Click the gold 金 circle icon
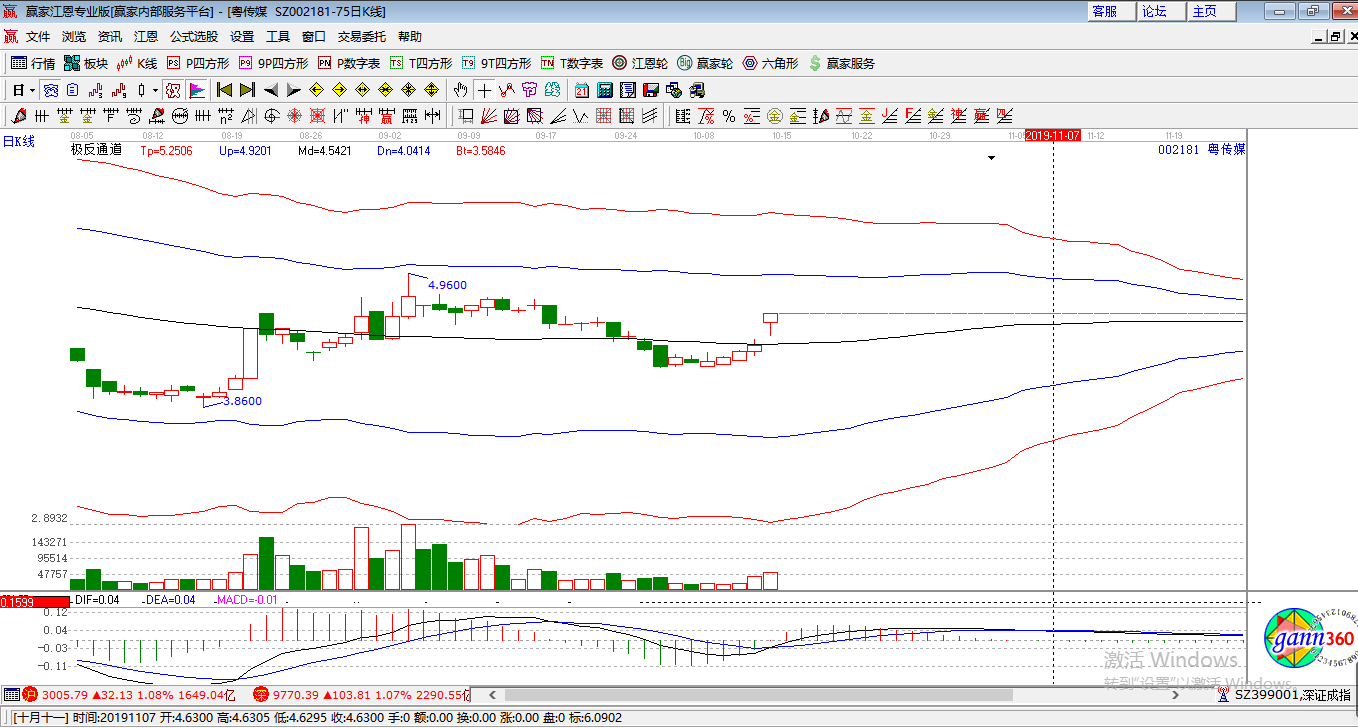The width and height of the screenshot is (1358, 728). [775, 116]
